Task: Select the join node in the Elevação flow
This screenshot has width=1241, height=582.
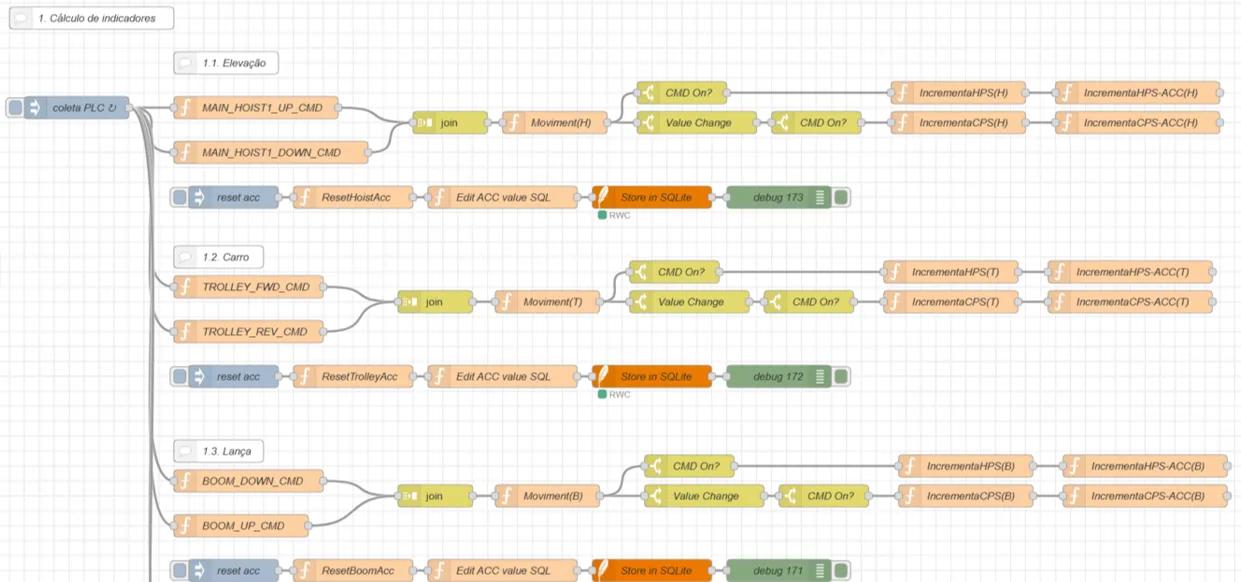Action: (448, 123)
